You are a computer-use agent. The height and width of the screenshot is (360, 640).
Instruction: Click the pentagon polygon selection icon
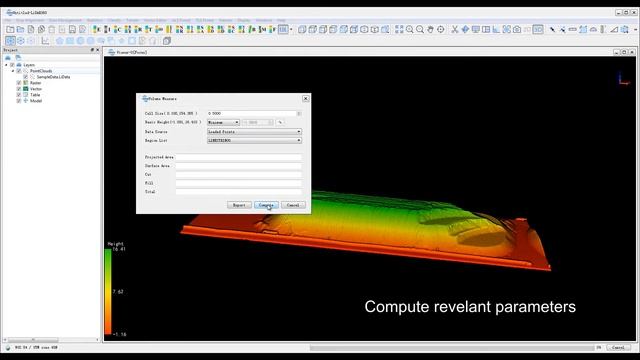(x=60, y=41)
